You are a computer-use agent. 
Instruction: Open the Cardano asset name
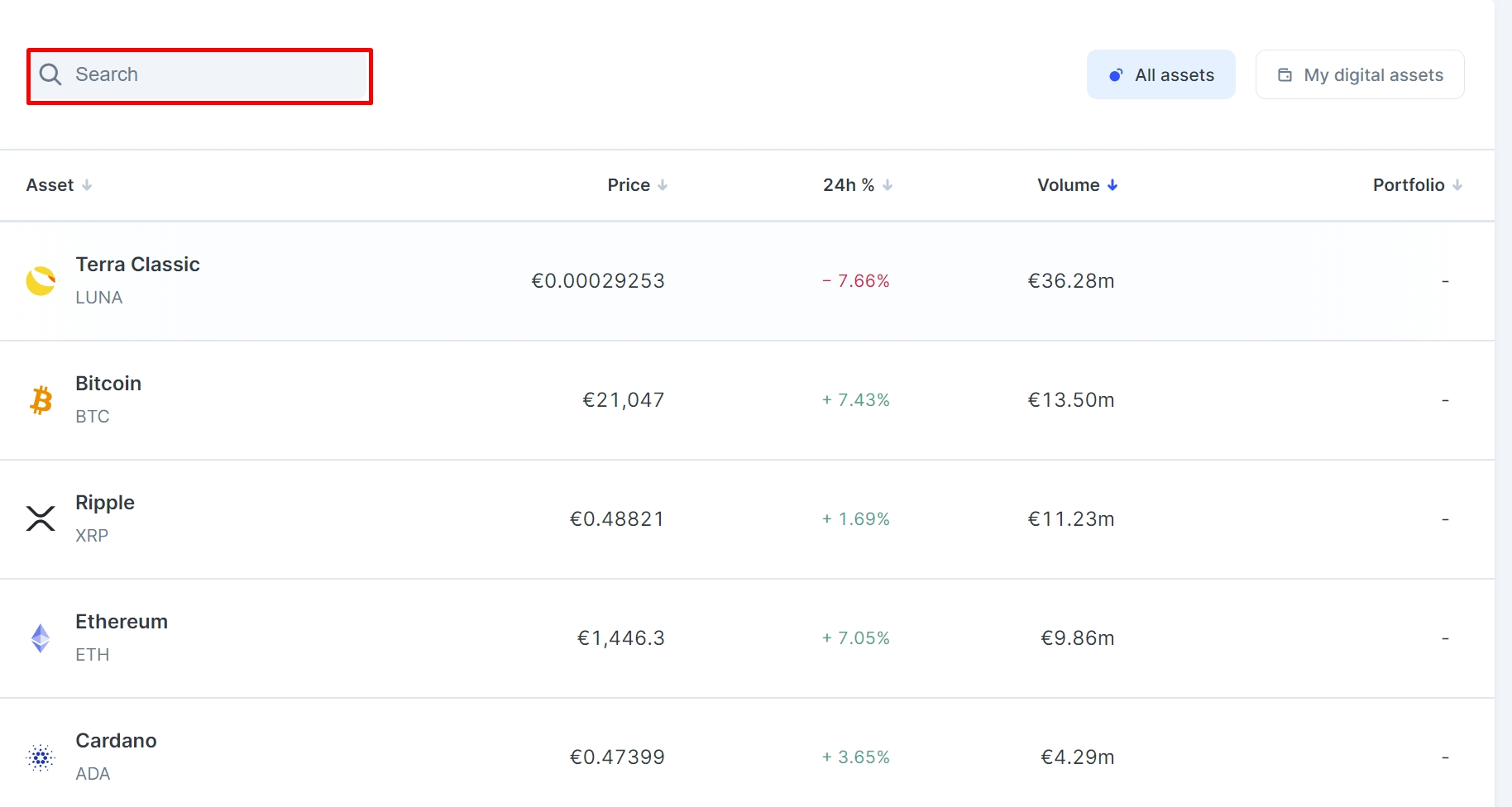[117, 741]
